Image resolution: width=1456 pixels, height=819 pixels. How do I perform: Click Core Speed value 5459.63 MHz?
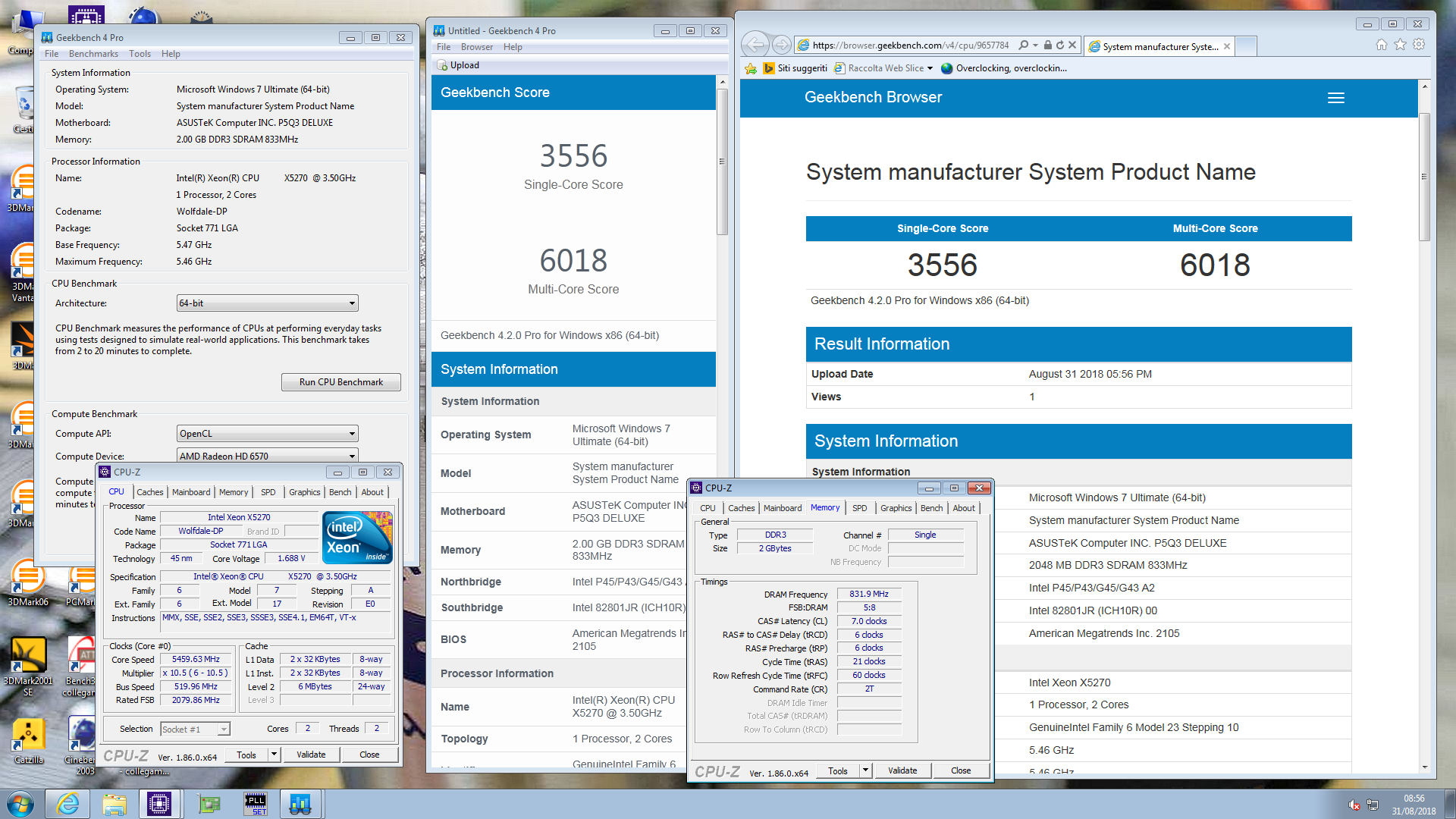click(x=196, y=660)
